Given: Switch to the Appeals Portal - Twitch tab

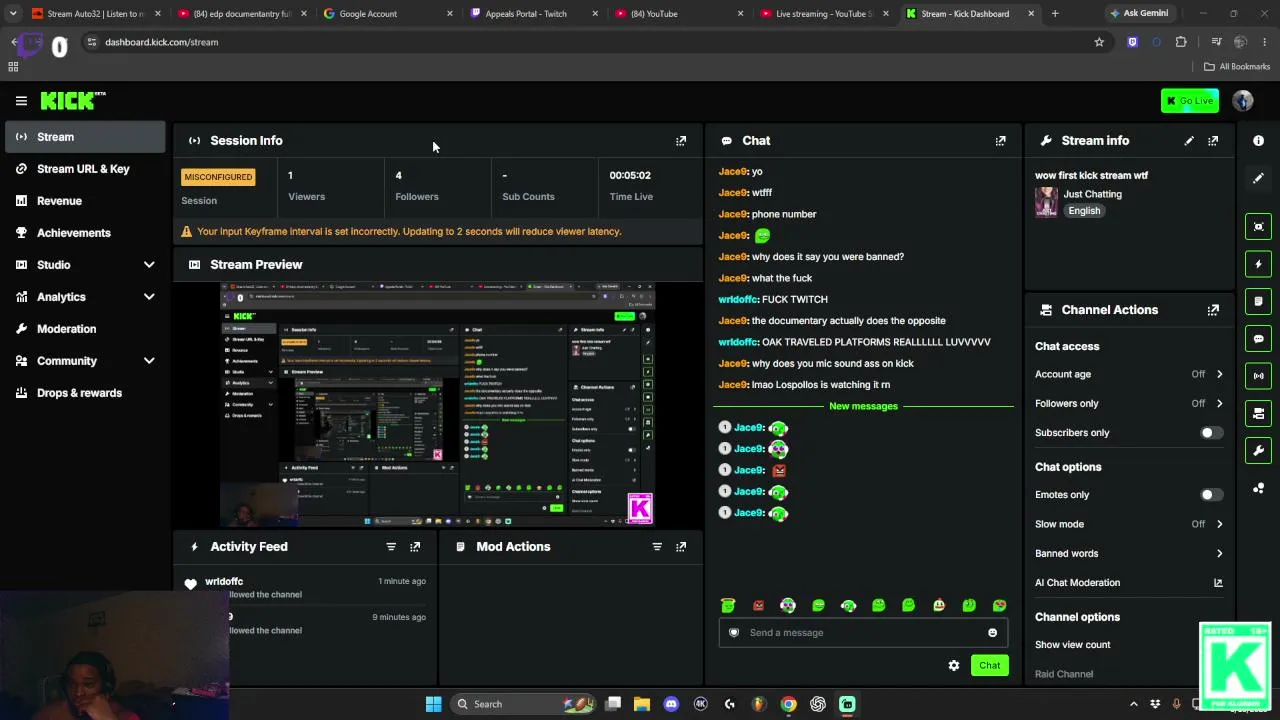Looking at the screenshot, I should tap(533, 14).
